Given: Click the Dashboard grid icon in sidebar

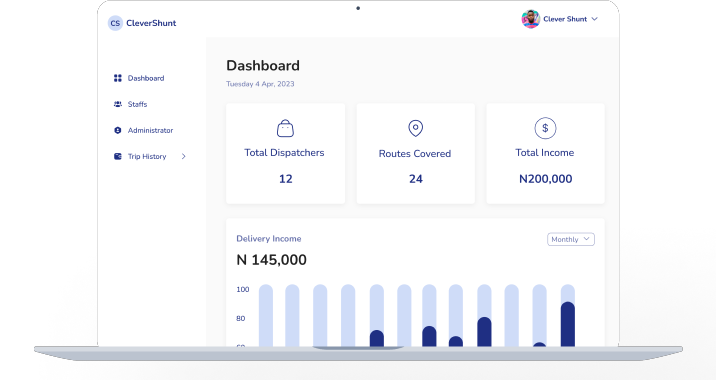Looking at the screenshot, I should [118, 78].
